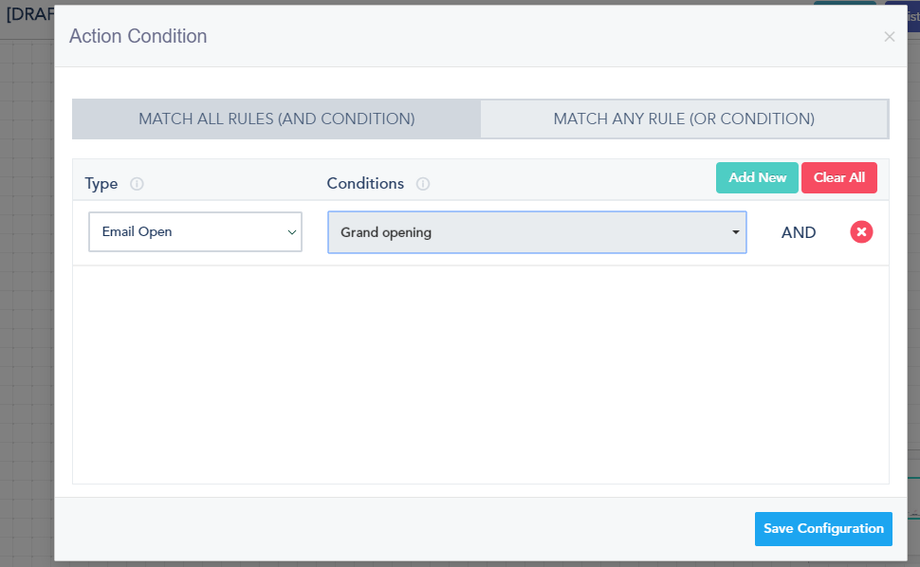Switch to Match Any Rule (OR condition)
The width and height of the screenshot is (920, 567).
coord(684,119)
